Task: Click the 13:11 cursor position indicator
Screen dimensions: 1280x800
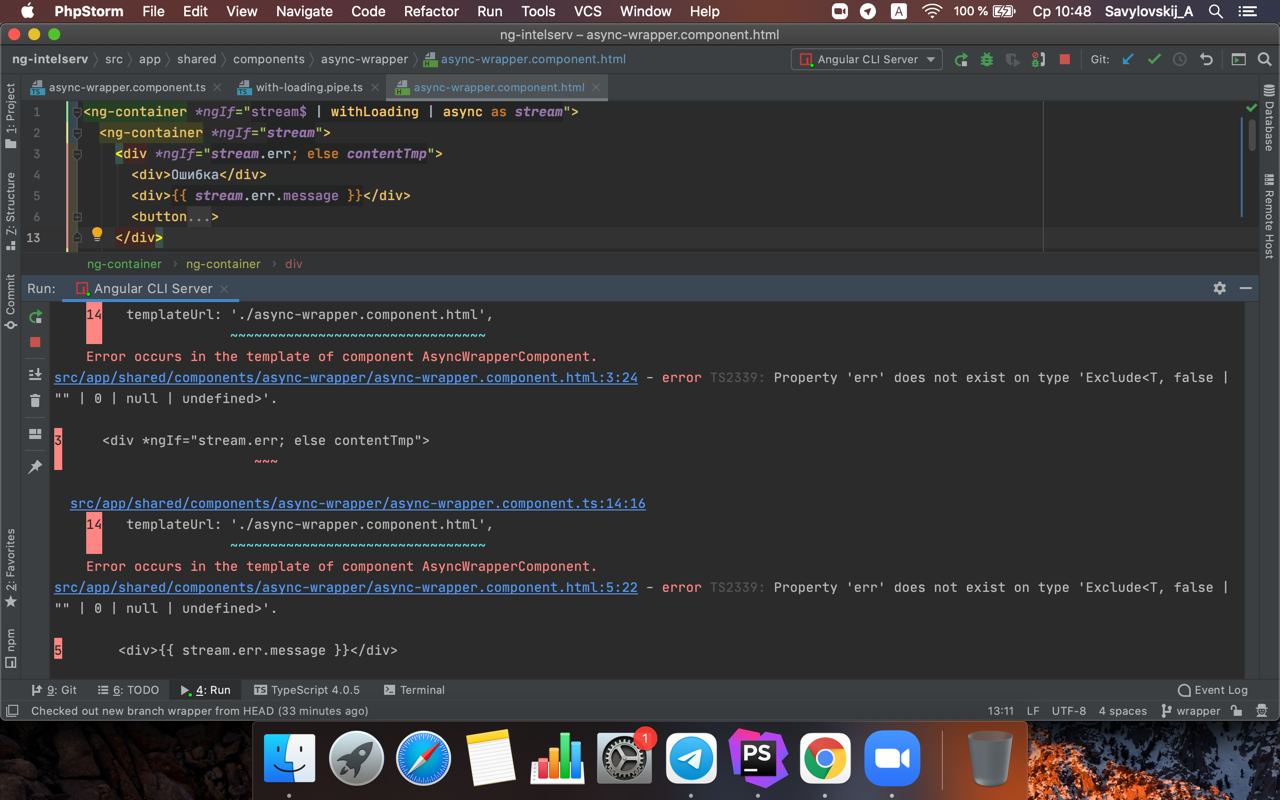Action: tap(1001, 711)
